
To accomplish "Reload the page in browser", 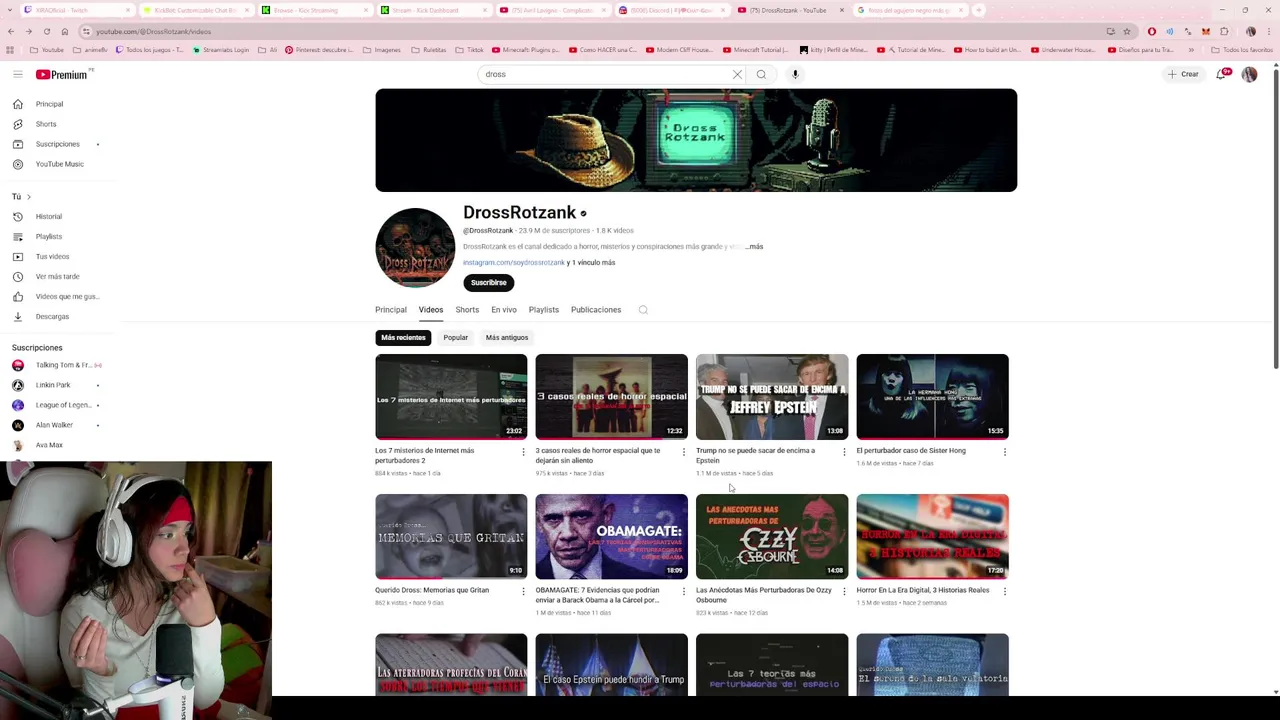I will [x=46, y=31].
